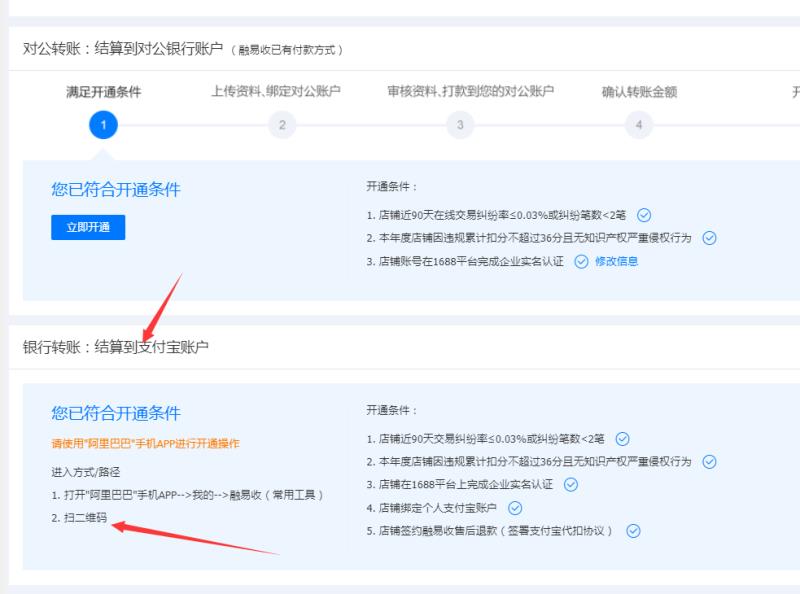
Task: Click check icon after 银行转账 36分 violation condition
Action: click(710, 462)
